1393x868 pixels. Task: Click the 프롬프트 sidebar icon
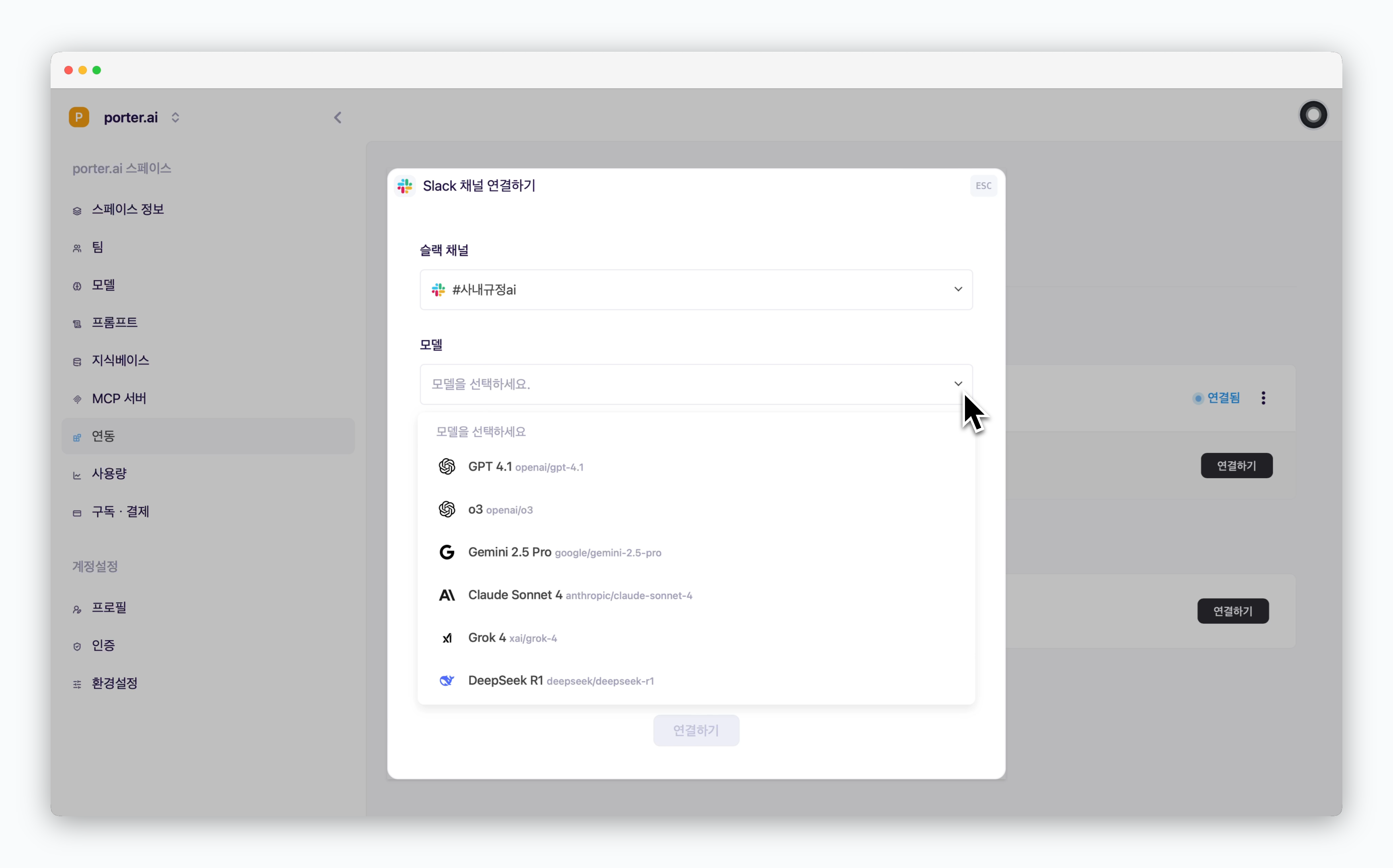click(77, 324)
